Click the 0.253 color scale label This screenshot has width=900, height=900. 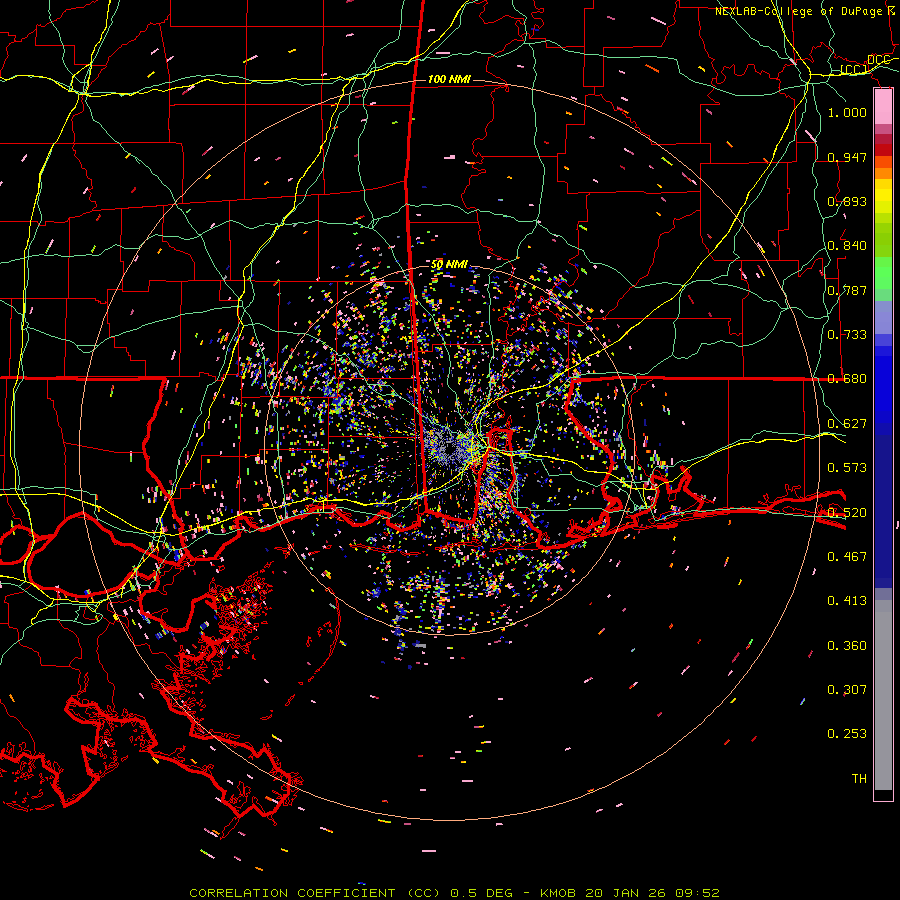[847, 734]
